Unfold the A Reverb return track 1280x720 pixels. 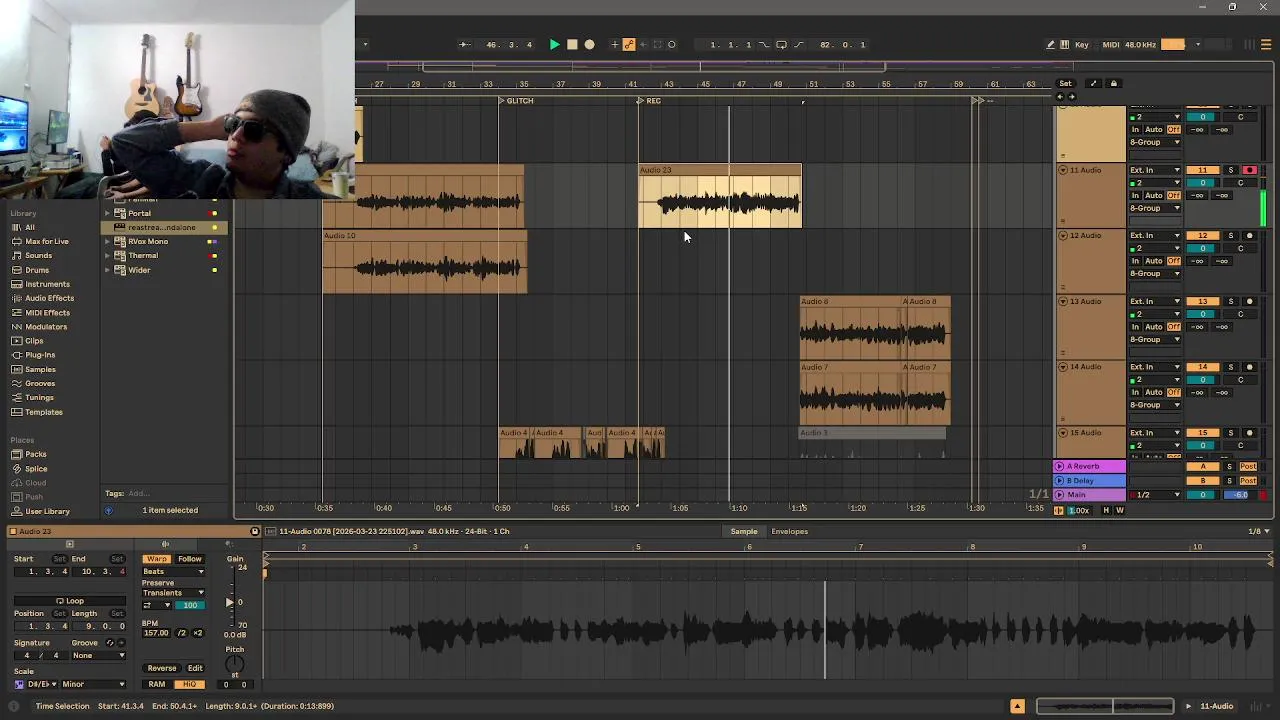point(1060,466)
